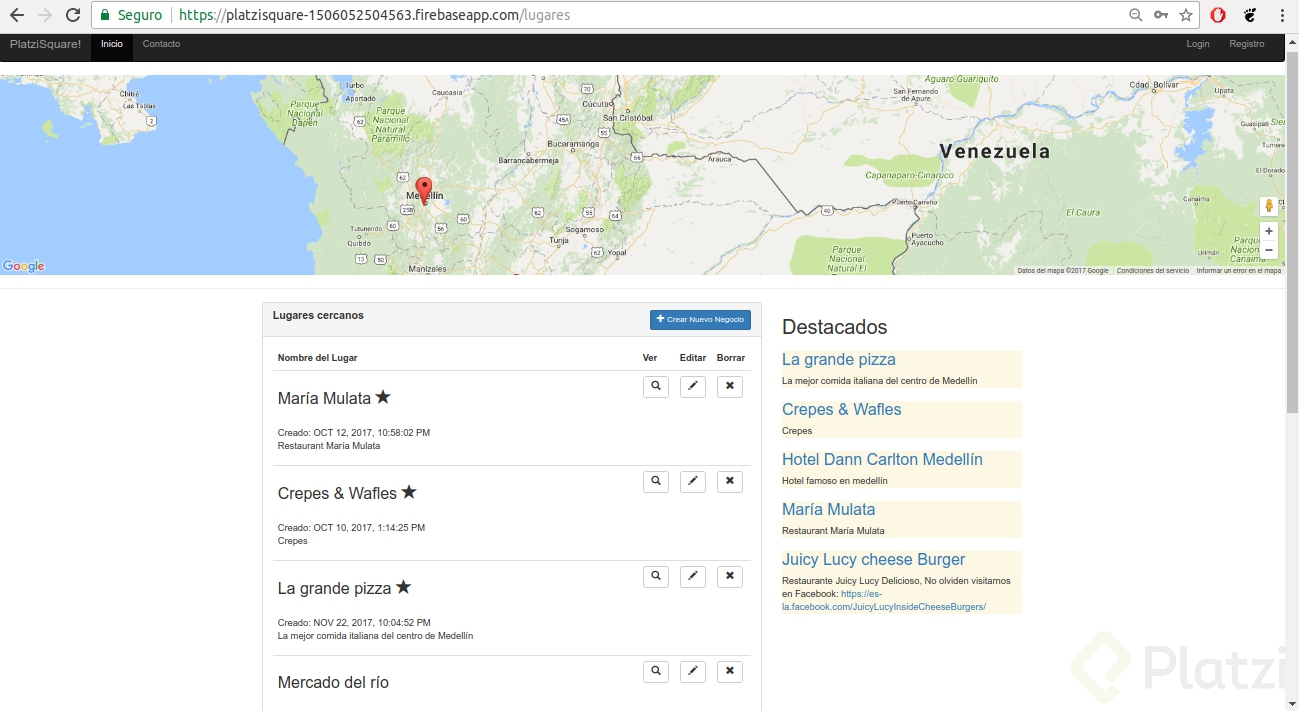View Crepes & Wafles with the magnifier button
The width and height of the screenshot is (1299, 711).
tap(656, 481)
